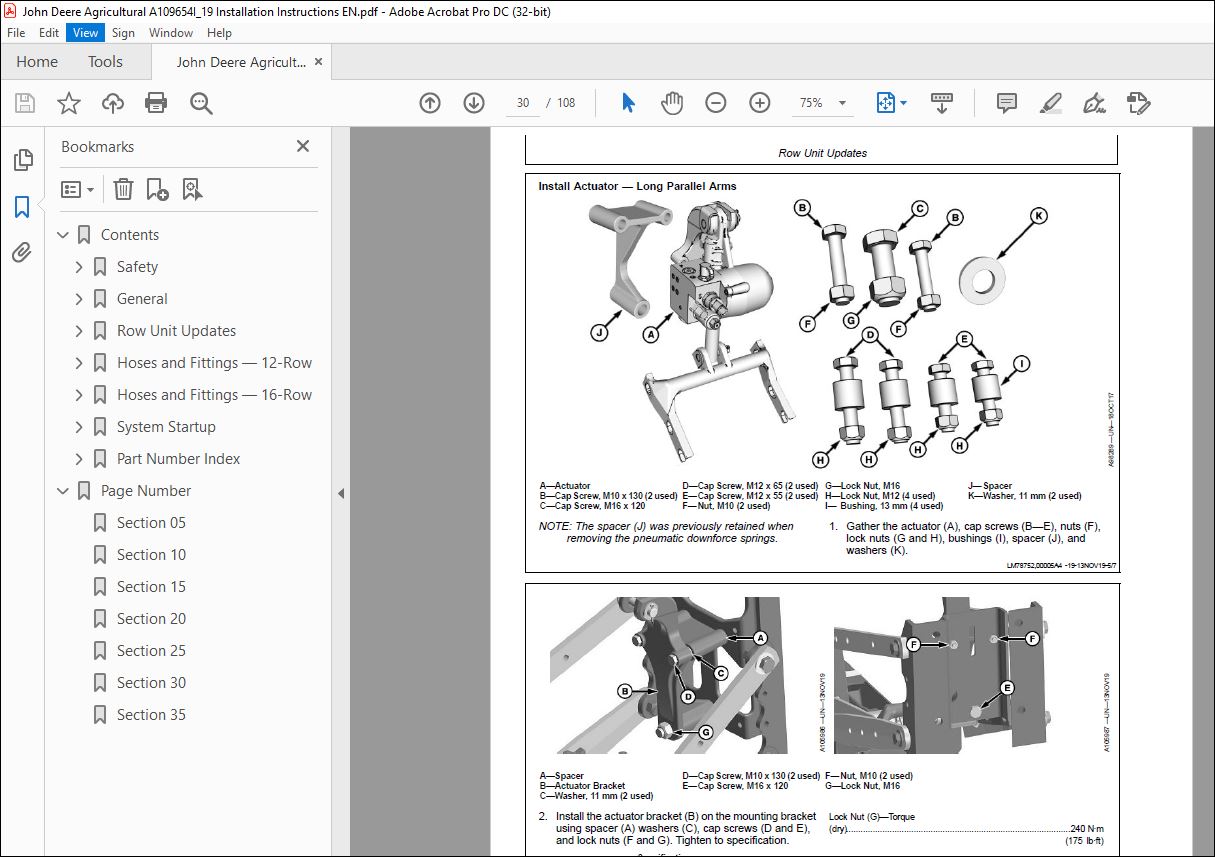Open the Sign document pen tool
Viewport: 1215px width, 857px height.
pos(1094,103)
